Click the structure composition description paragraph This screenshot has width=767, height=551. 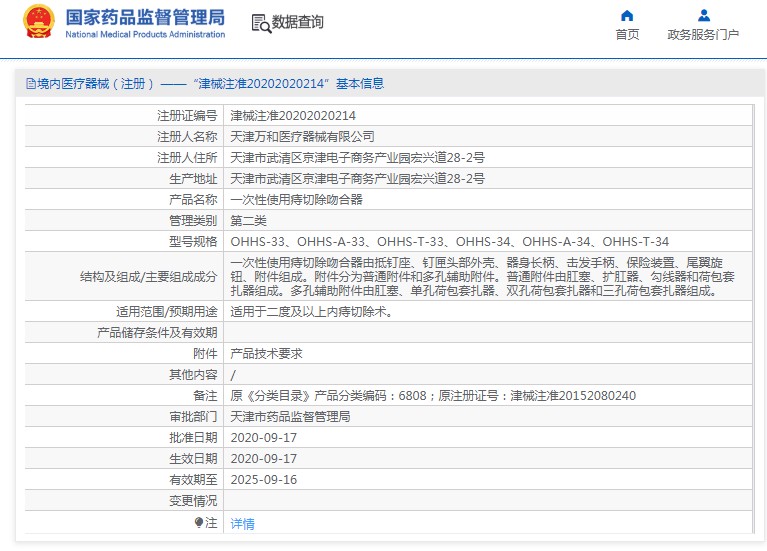click(482, 276)
